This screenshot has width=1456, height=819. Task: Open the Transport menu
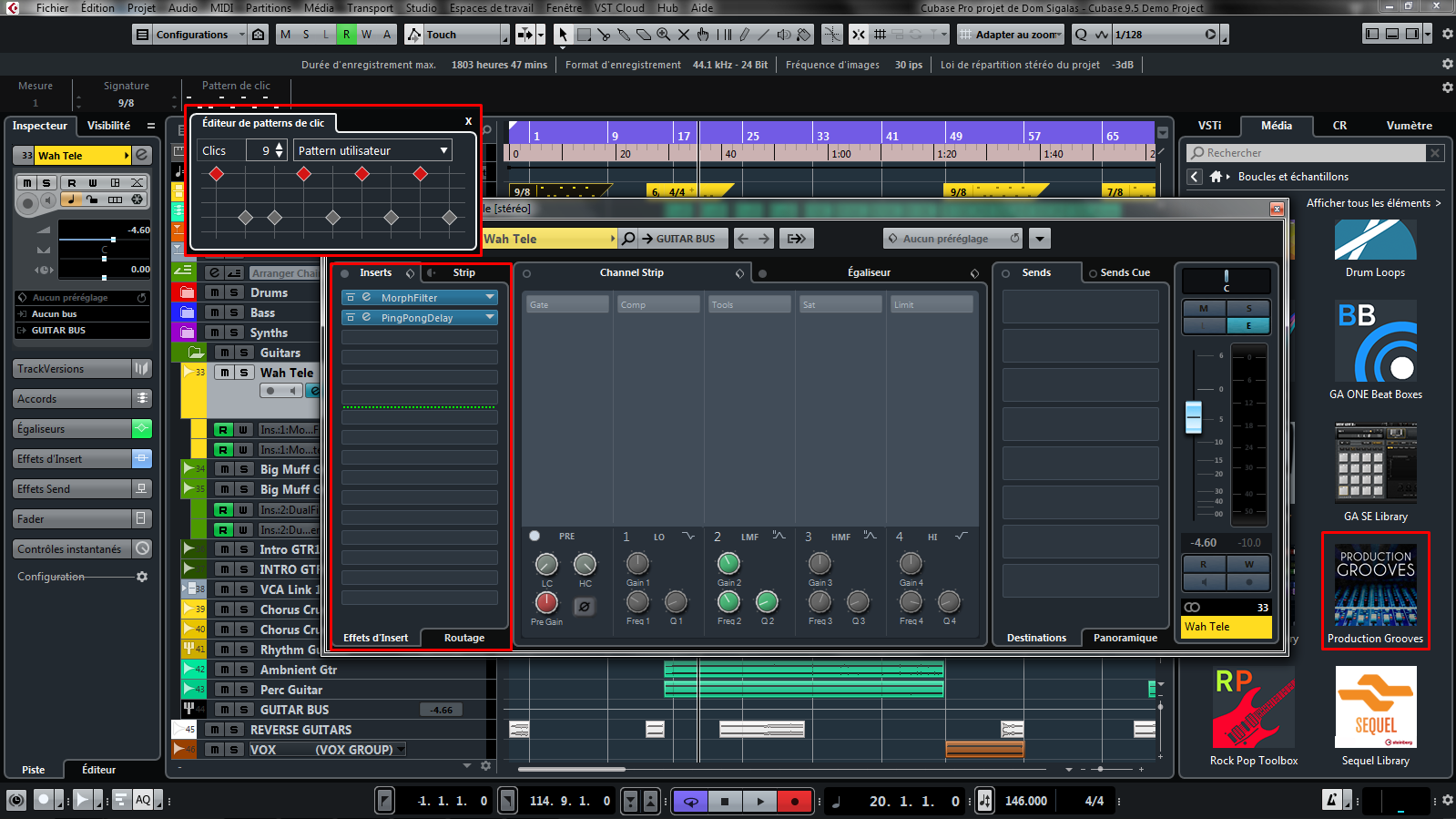[370, 8]
